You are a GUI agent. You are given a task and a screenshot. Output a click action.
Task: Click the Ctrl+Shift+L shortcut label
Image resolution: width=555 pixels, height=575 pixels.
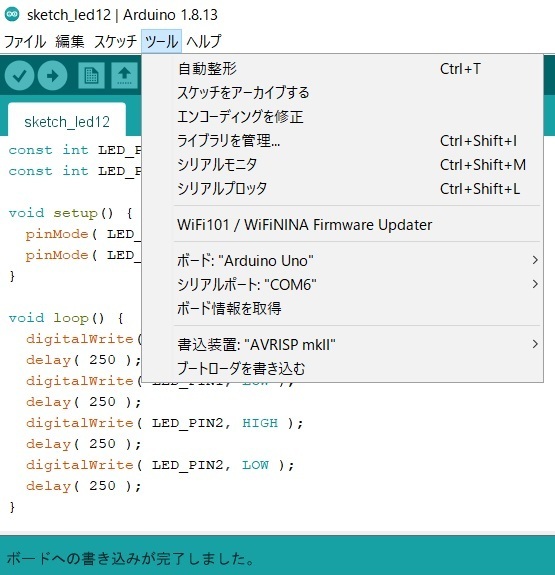[480, 189]
